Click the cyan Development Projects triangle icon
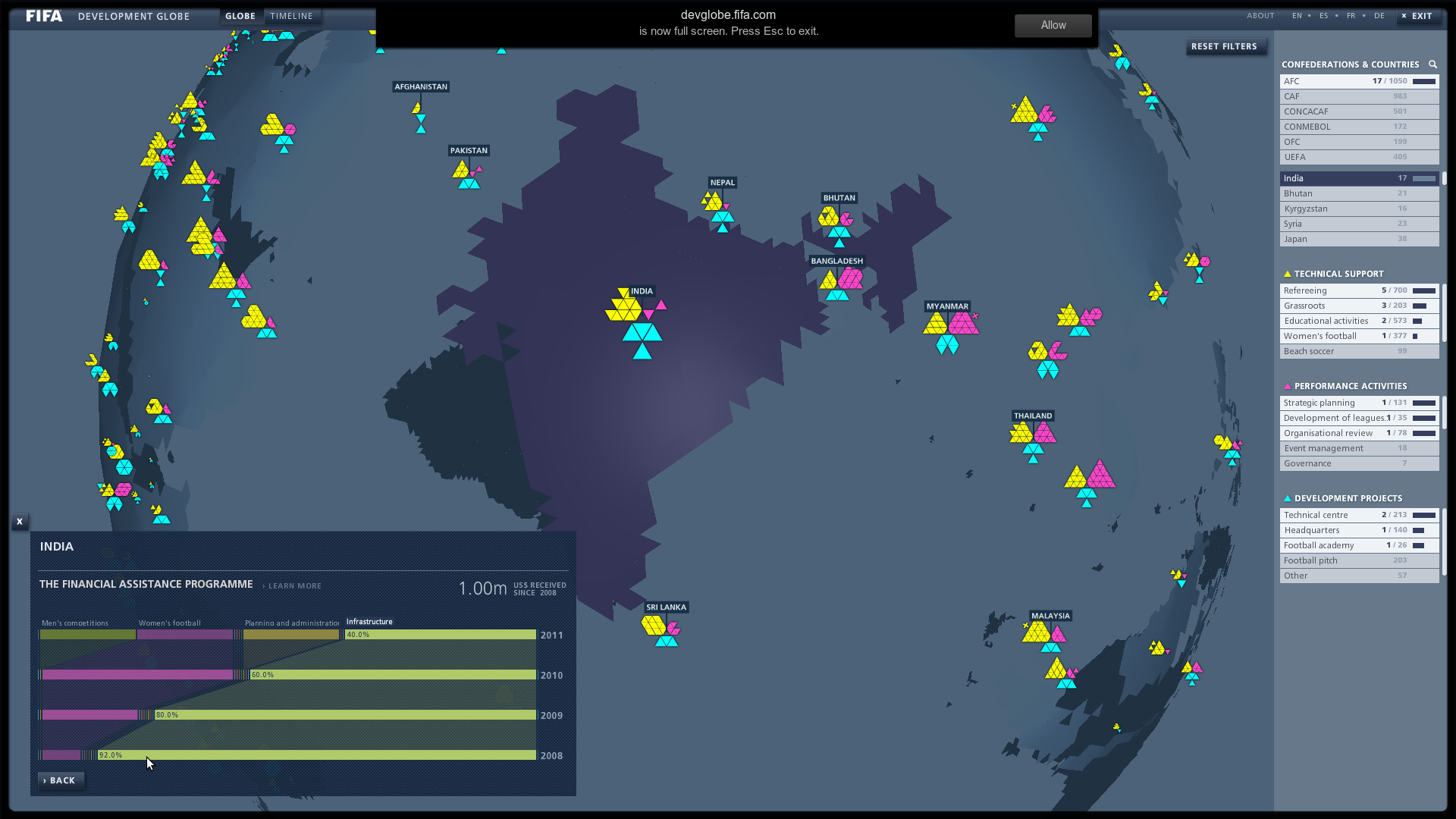 tap(1287, 498)
